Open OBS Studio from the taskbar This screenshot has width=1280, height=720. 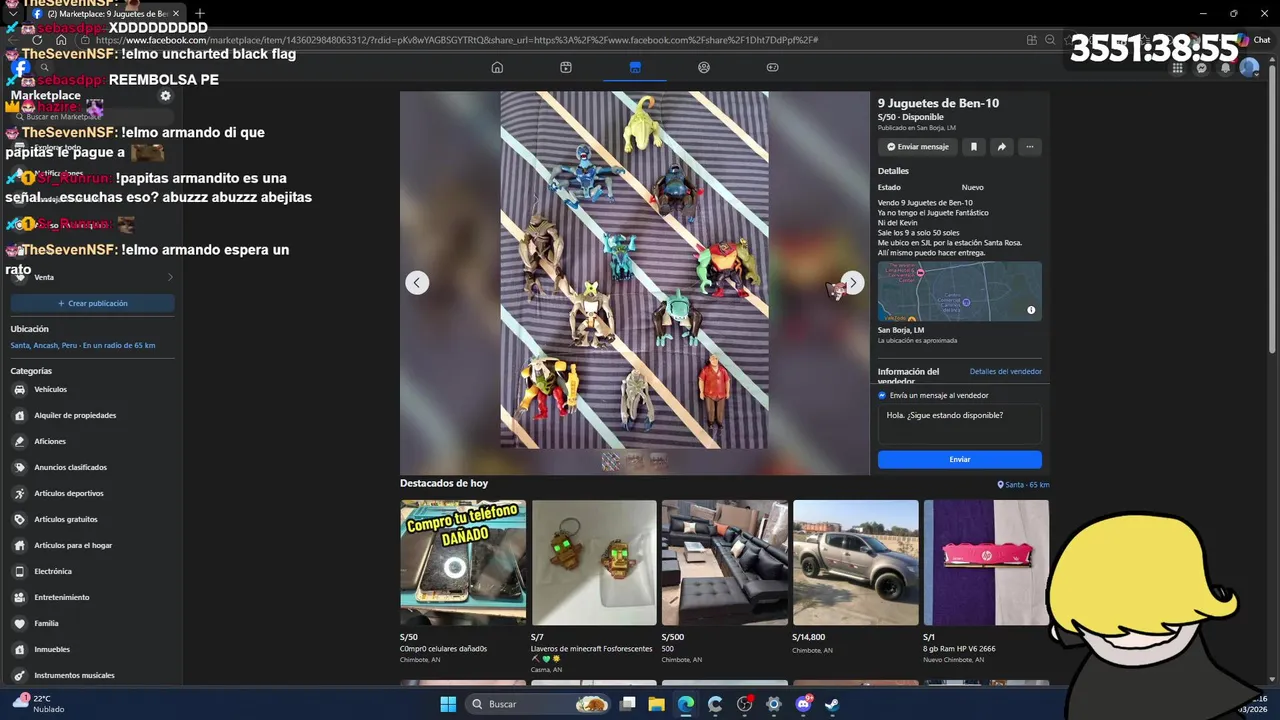[745, 704]
